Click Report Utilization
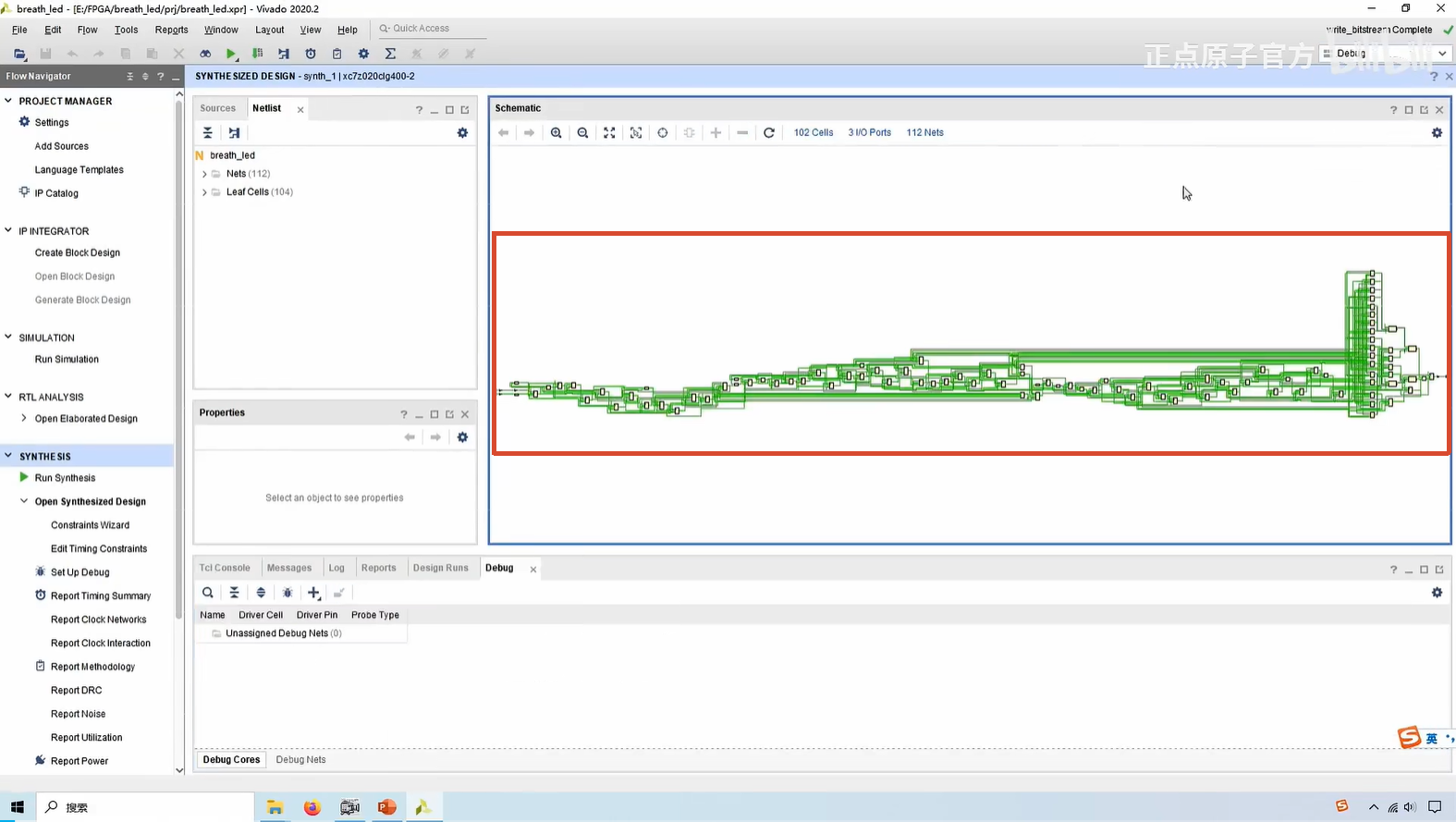This screenshot has width=1456, height=822. 86,738
